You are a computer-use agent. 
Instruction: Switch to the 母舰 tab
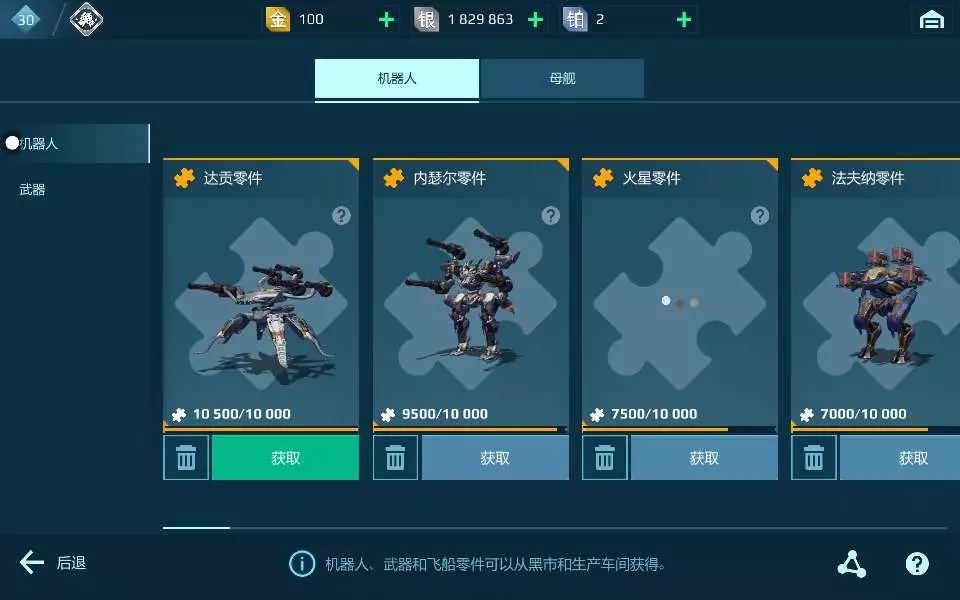tap(562, 78)
